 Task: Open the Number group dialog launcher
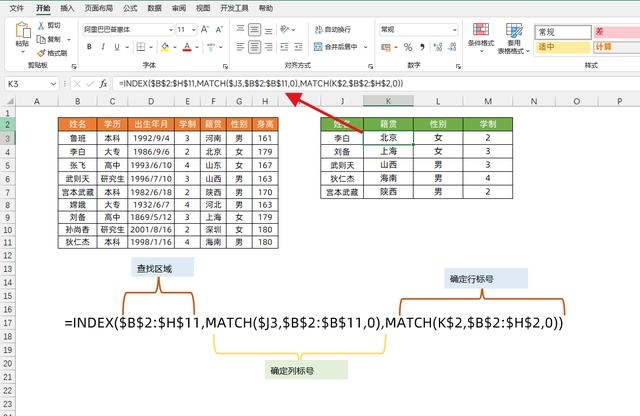coord(458,66)
